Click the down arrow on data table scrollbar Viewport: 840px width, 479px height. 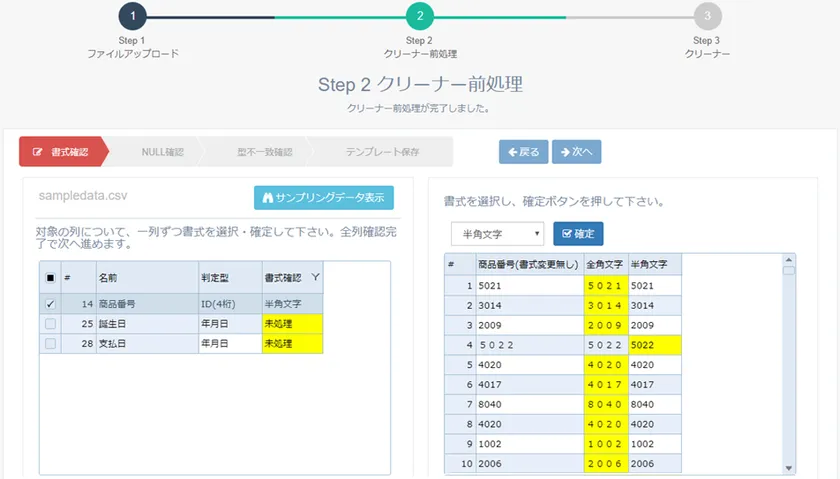tap(789, 467)
